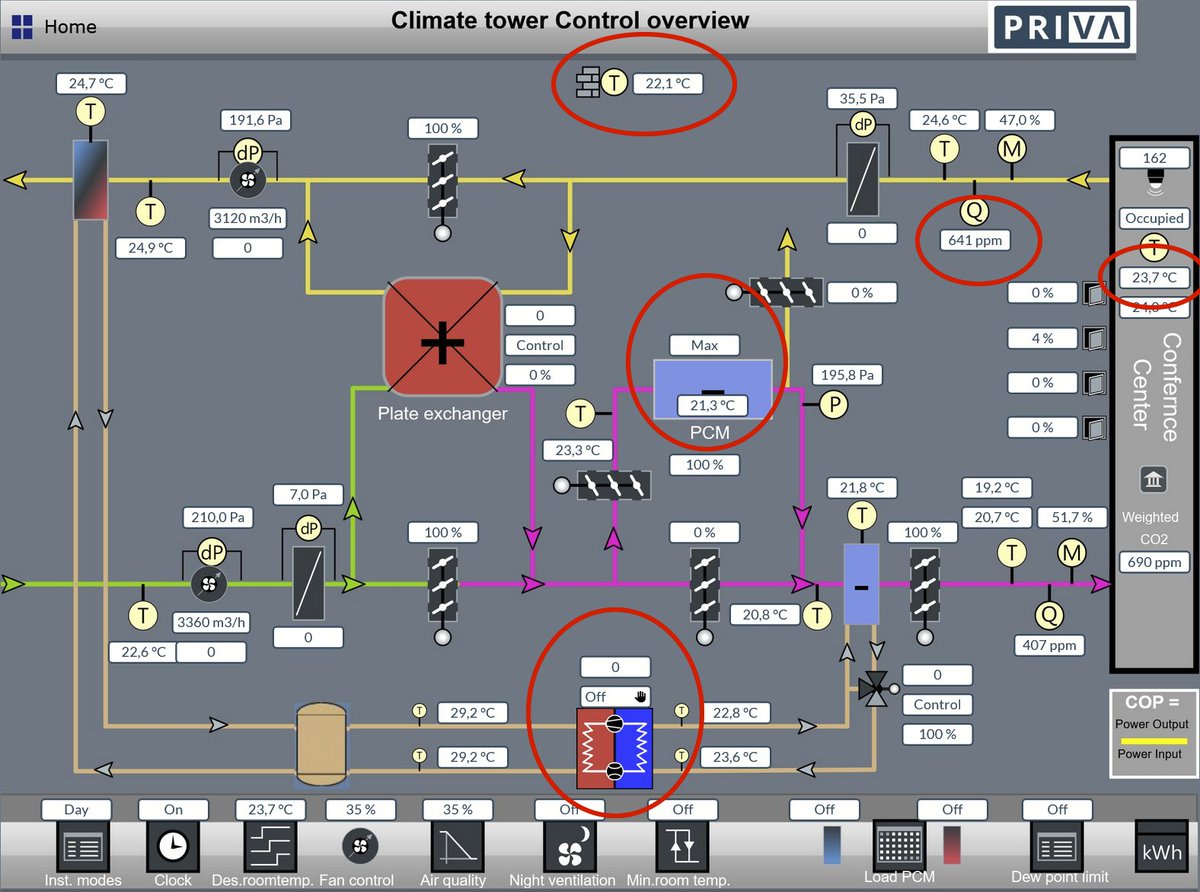Image resolution: width=1200 pixels, height=892 pixels.
Task: Click the Air quality 35 % field
Action: tap(456, 809)
